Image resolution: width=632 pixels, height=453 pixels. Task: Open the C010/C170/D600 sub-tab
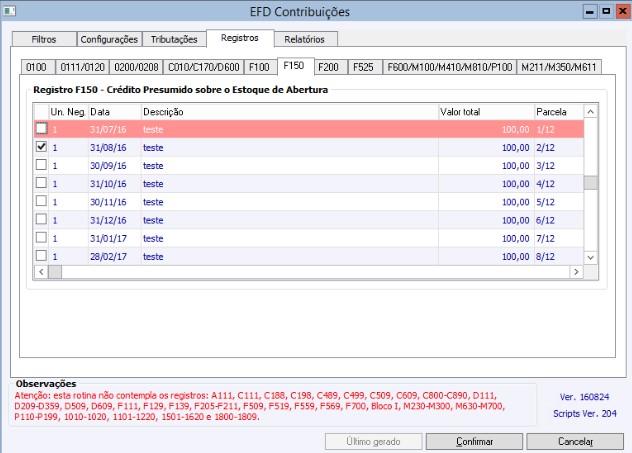204,67
